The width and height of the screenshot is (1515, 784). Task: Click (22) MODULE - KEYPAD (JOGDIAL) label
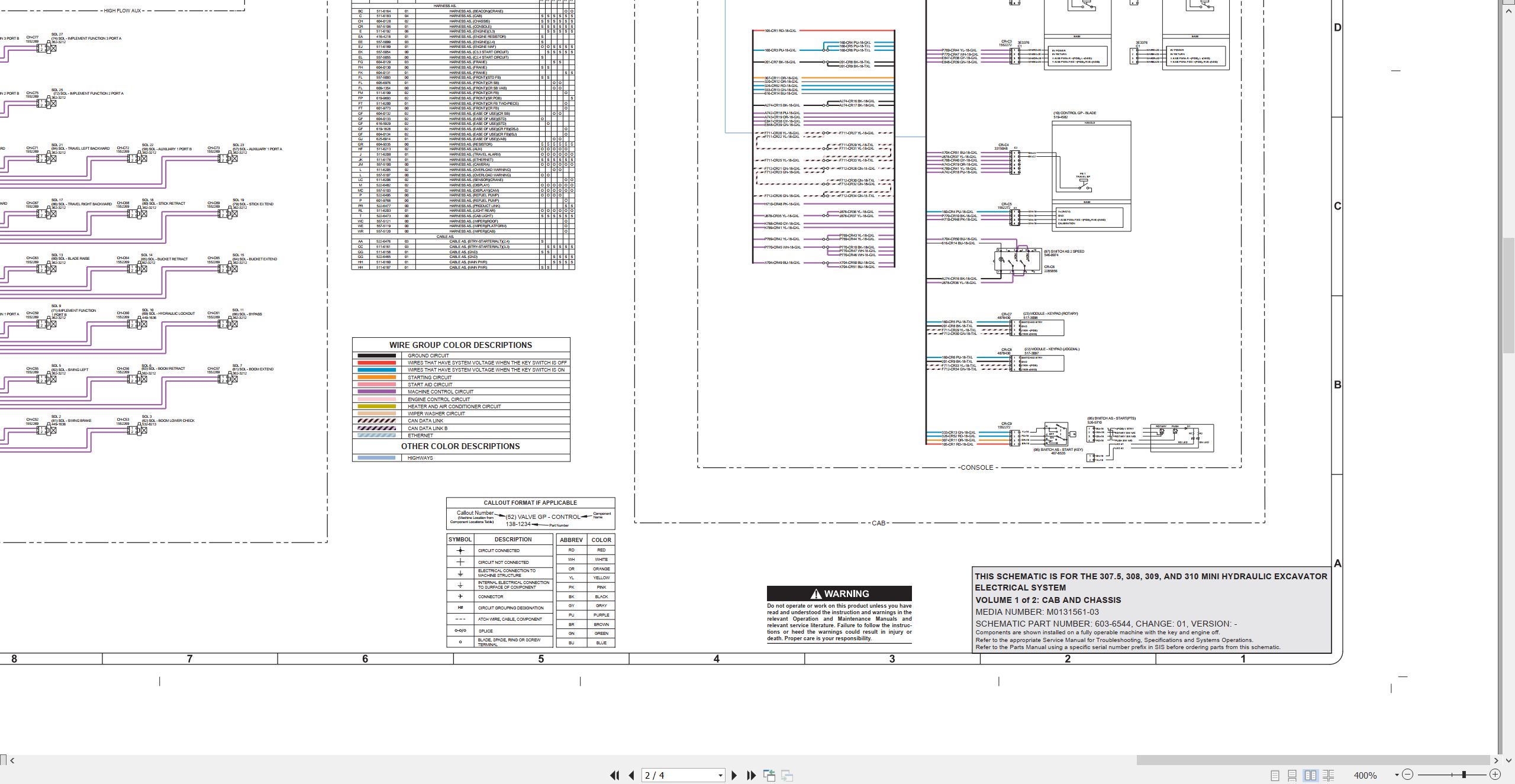pos(1052,349)
